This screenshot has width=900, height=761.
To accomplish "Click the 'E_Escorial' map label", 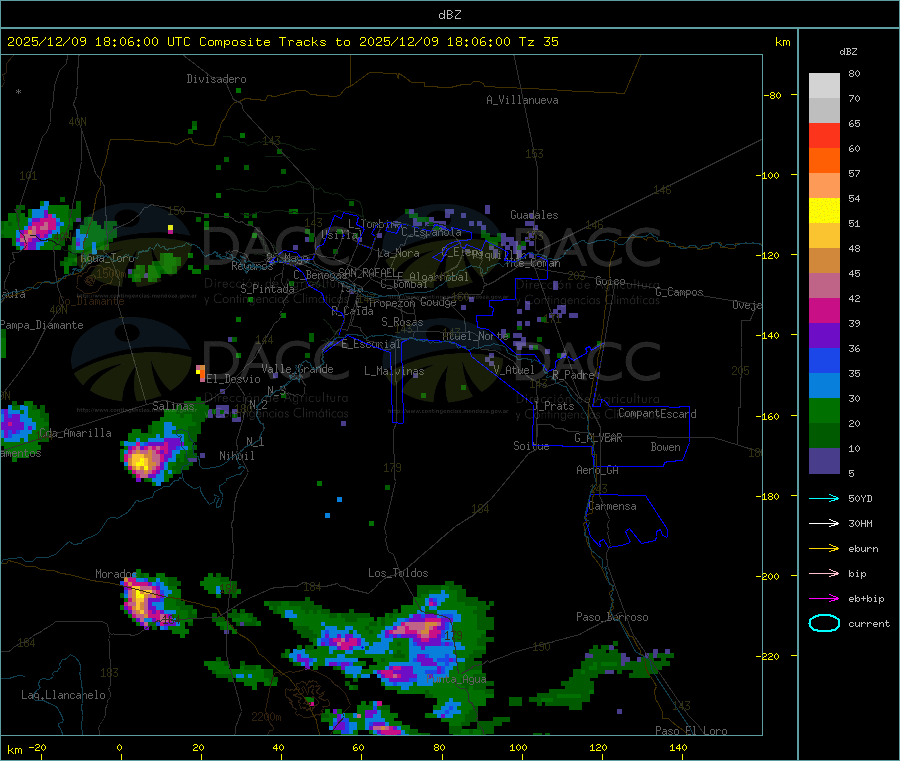I will click(371, 344).
